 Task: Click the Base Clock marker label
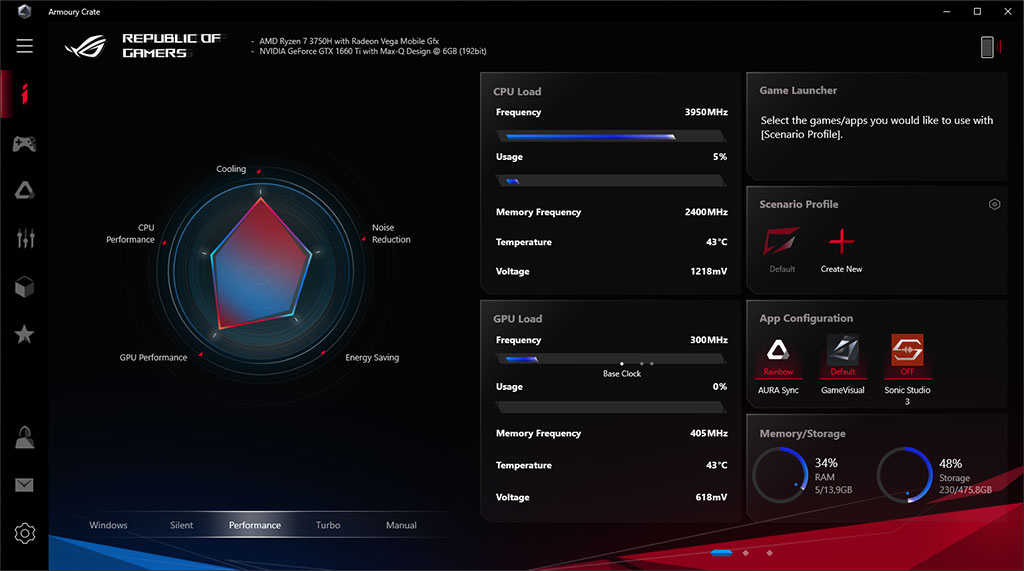(622, 374)
